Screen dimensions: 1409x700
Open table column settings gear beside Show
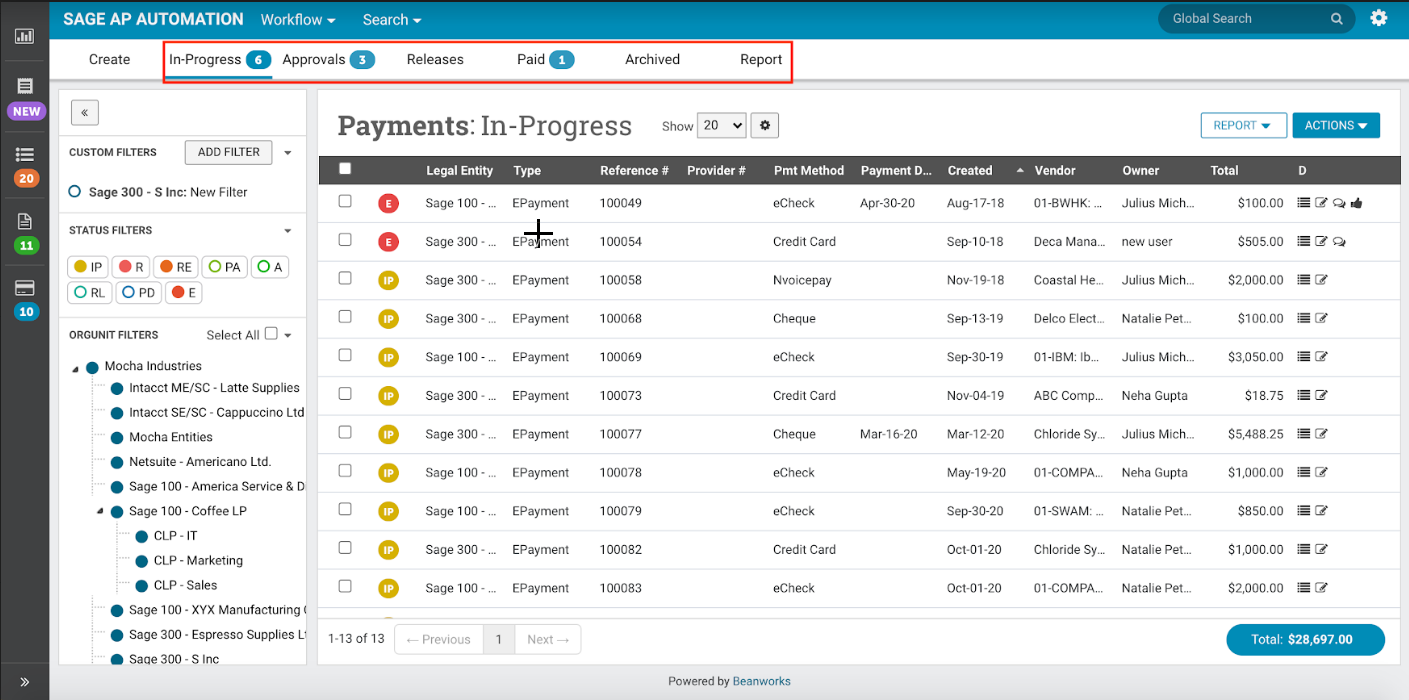(x=765, y=125)
